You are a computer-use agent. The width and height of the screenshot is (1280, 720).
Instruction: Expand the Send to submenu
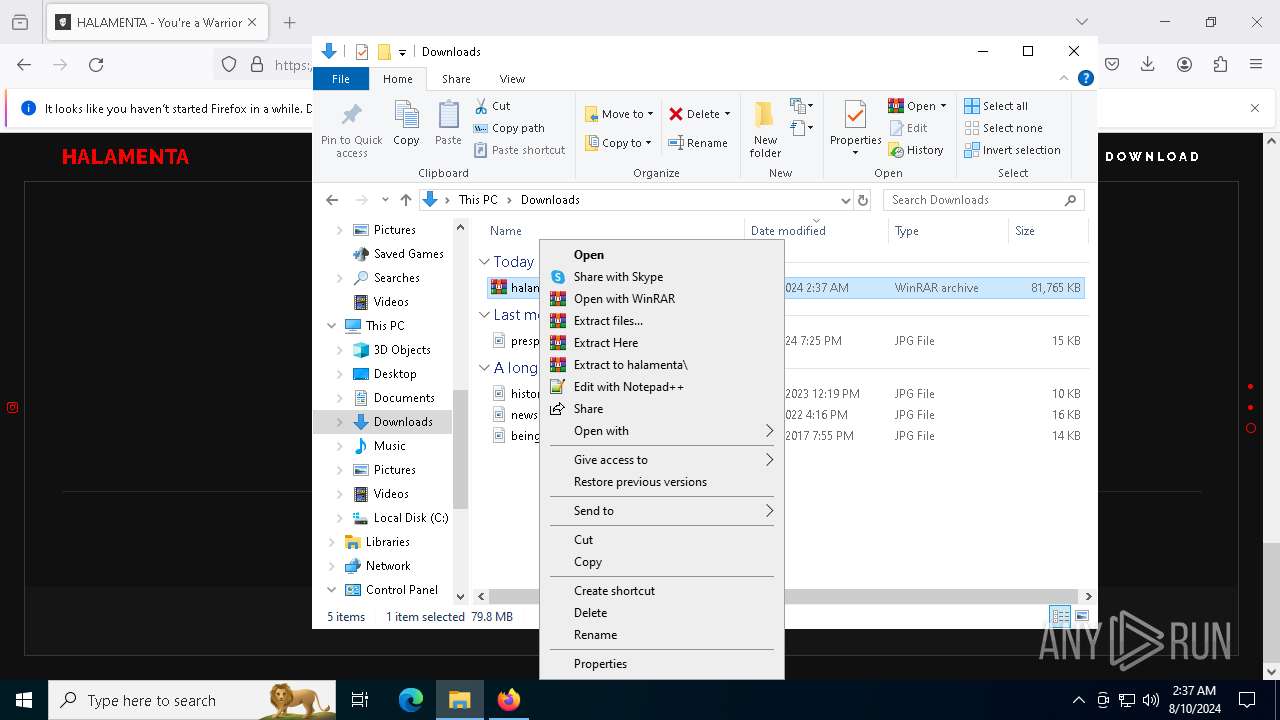coord(662,511)
